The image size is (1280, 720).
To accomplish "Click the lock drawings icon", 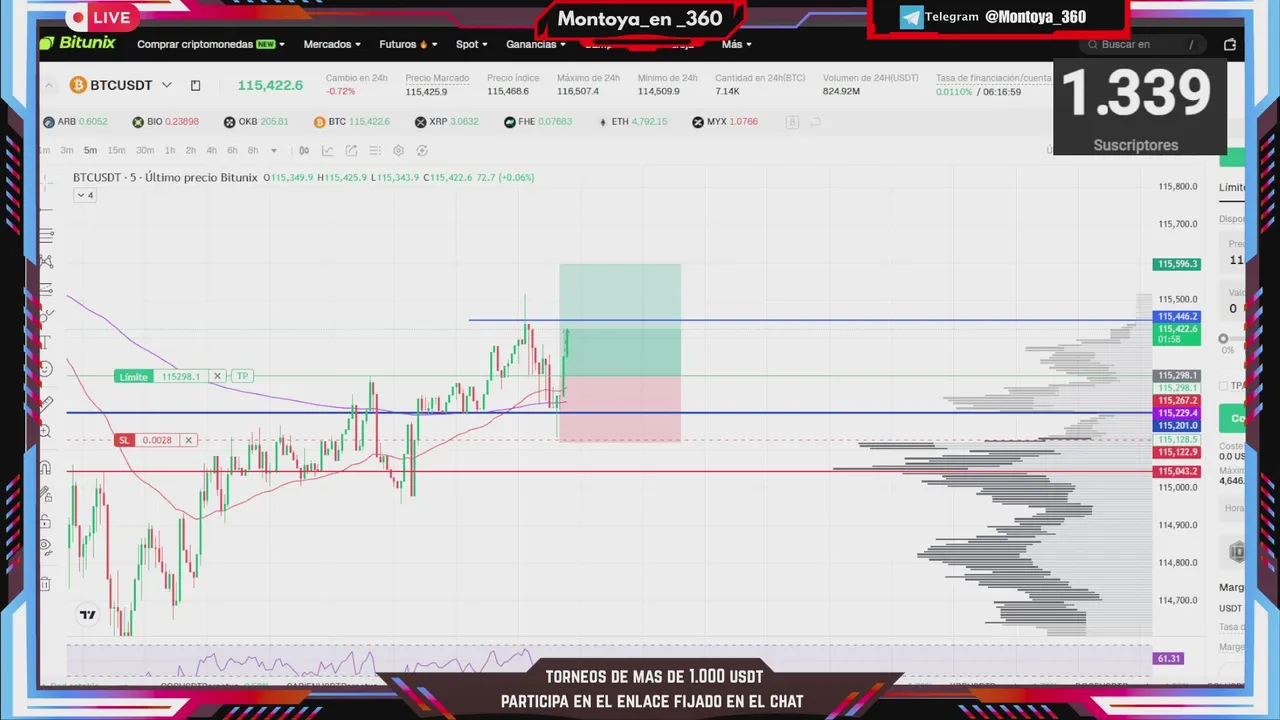I will (x=46, y=521).
